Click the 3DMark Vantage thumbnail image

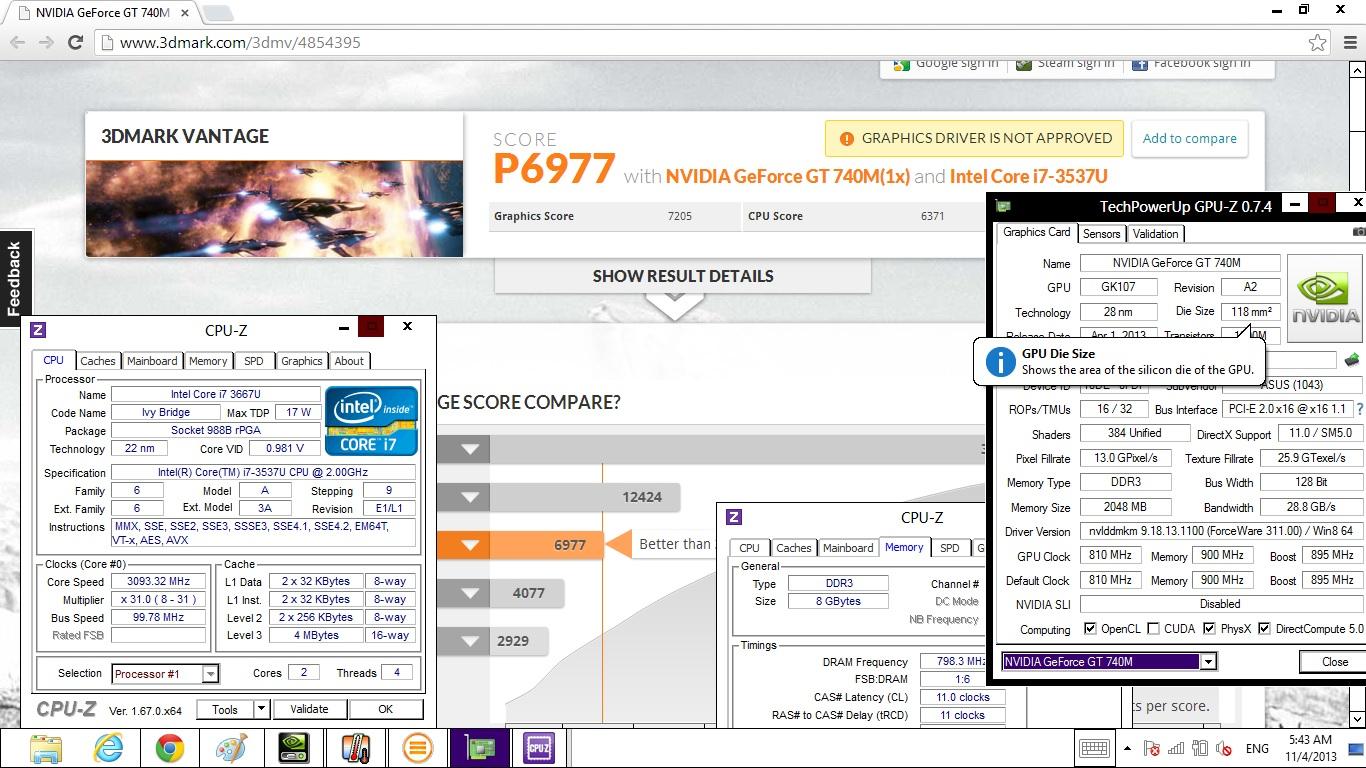click(274, 208)
